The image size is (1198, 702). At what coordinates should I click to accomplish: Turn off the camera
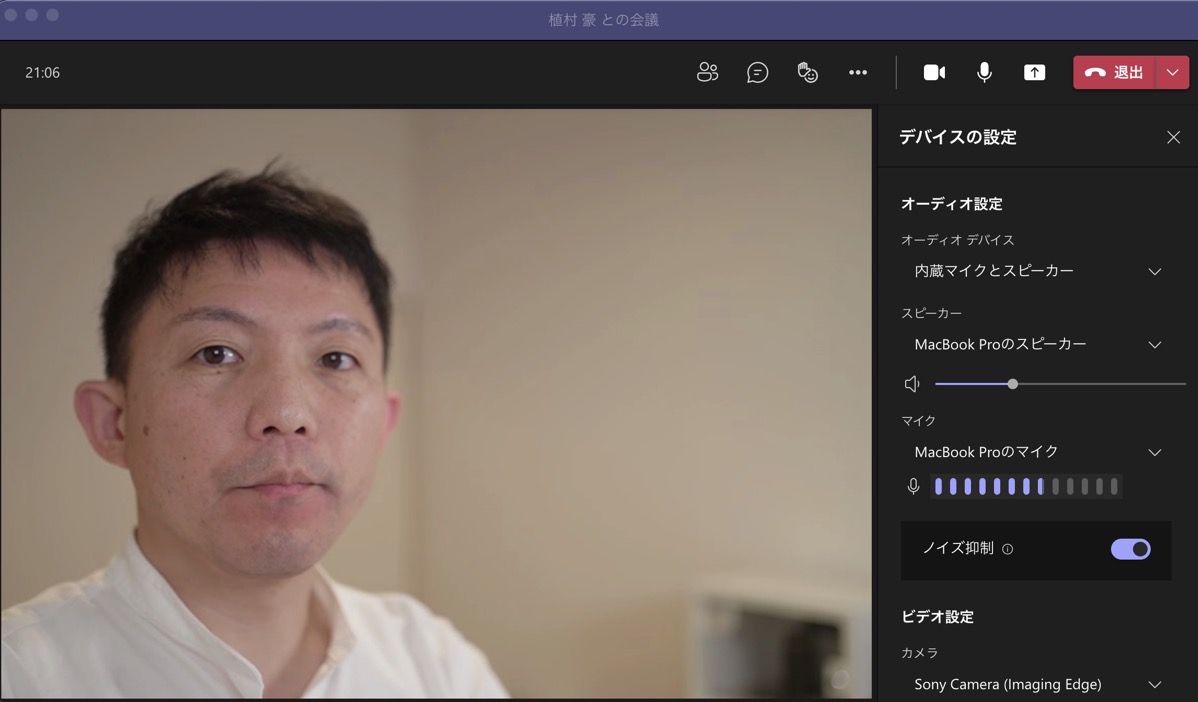934,73
